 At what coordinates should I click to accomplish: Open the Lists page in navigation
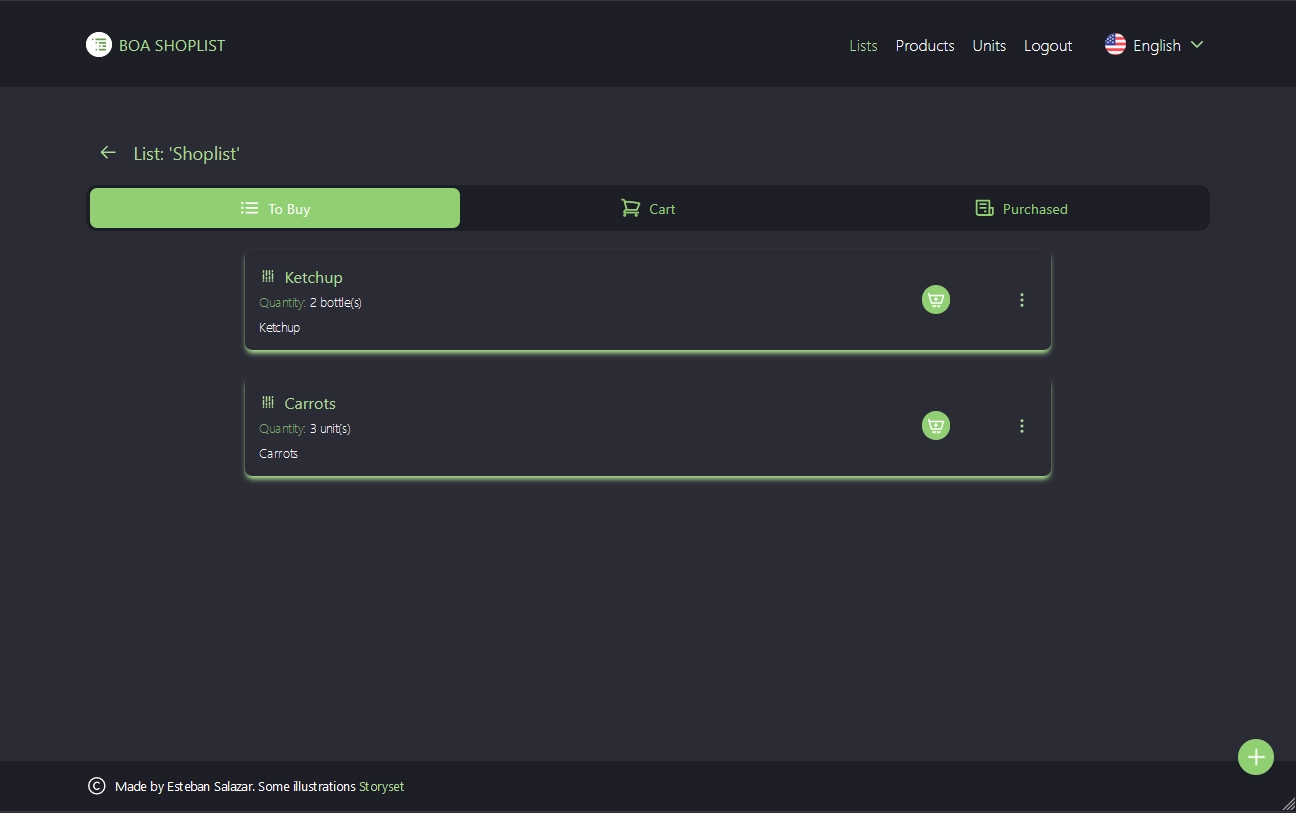863,46
